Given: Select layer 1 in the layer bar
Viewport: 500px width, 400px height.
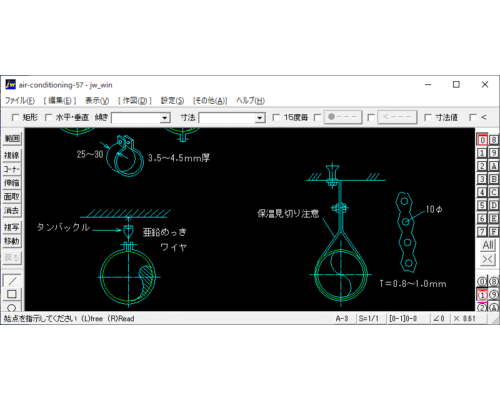Looking at the screenshot, I should tap(482, 153).
